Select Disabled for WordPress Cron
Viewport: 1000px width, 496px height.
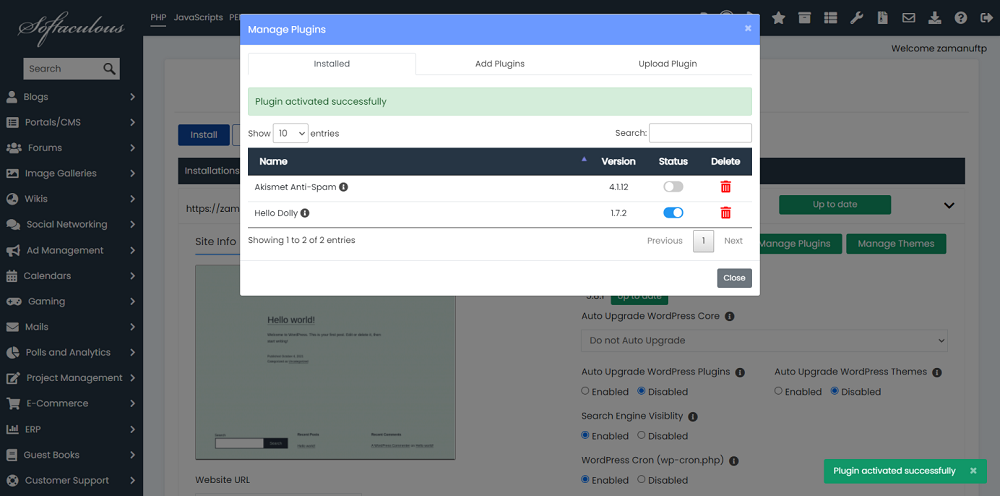(642, 479)
